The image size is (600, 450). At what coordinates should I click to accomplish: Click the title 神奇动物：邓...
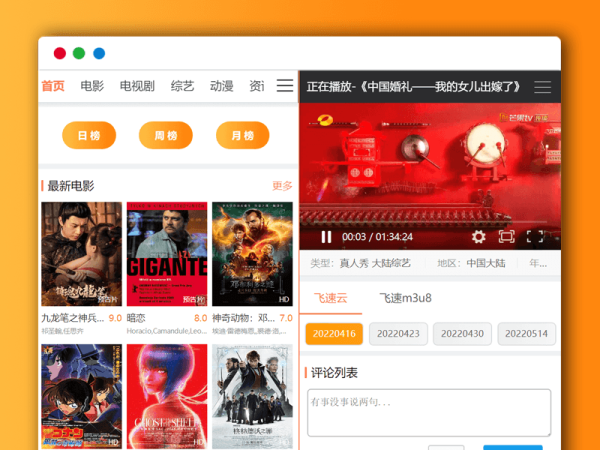243,318
